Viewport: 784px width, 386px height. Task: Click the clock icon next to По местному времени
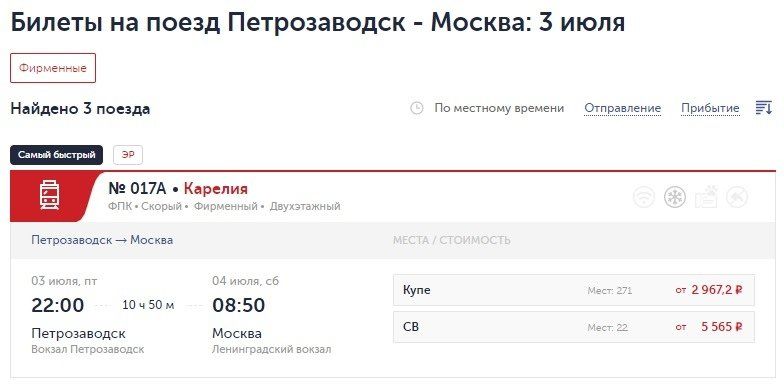coord(416,108)
